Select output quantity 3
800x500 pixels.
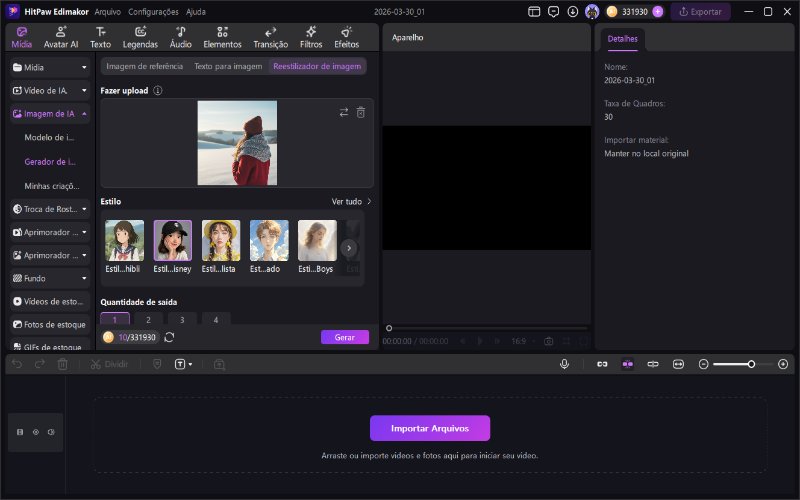click(182, 320)
